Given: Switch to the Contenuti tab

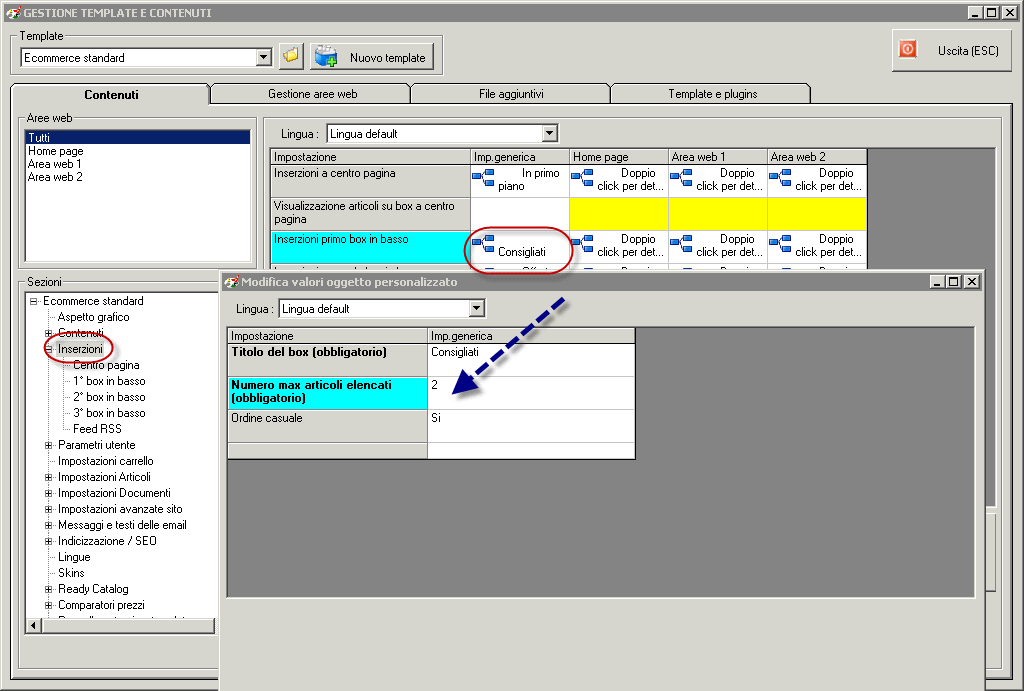Looking at the screenshot, I should pos(111,95).
